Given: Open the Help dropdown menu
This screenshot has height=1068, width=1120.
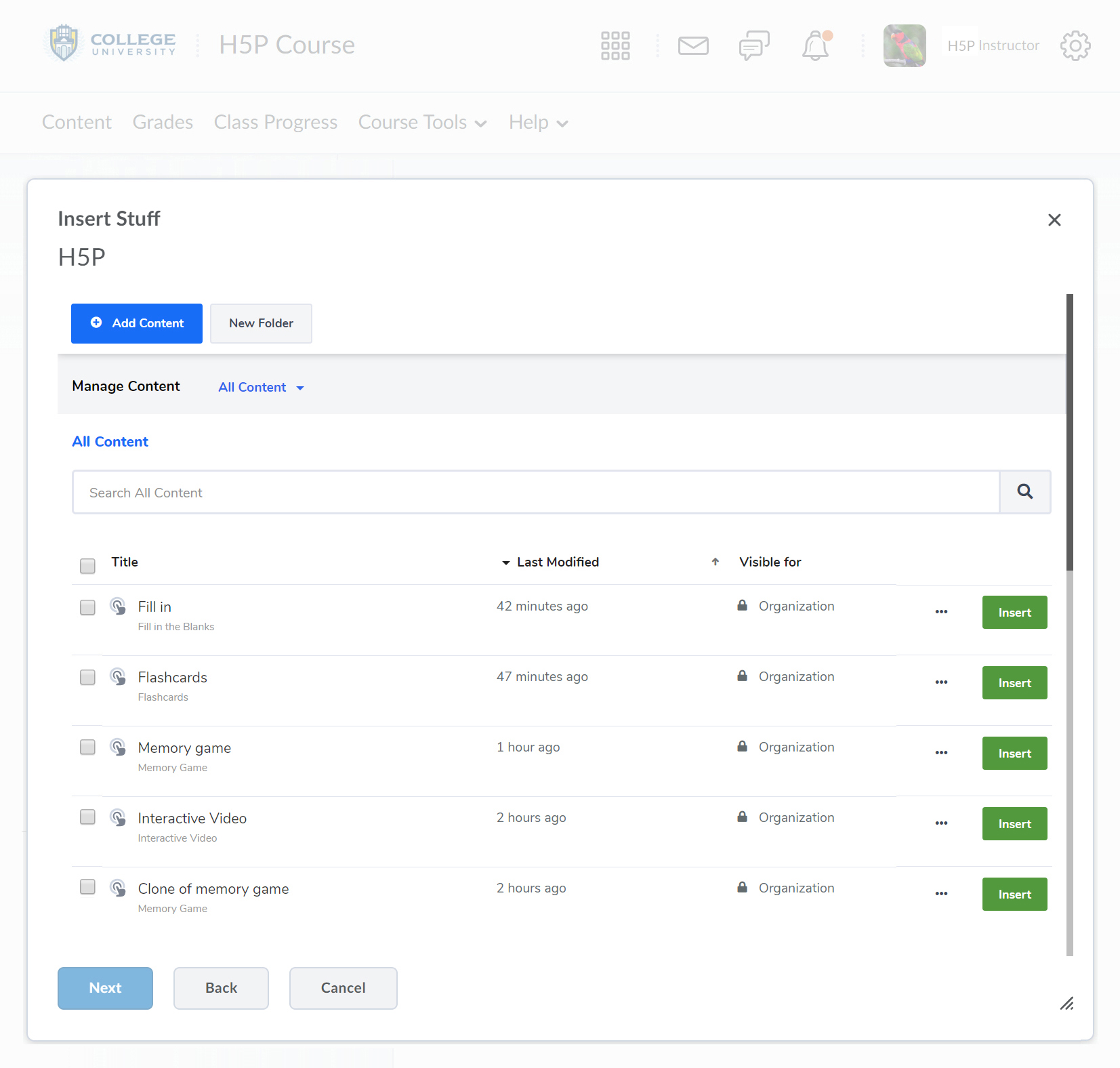Looking at the screenshot, I should [x=538, y=122].
